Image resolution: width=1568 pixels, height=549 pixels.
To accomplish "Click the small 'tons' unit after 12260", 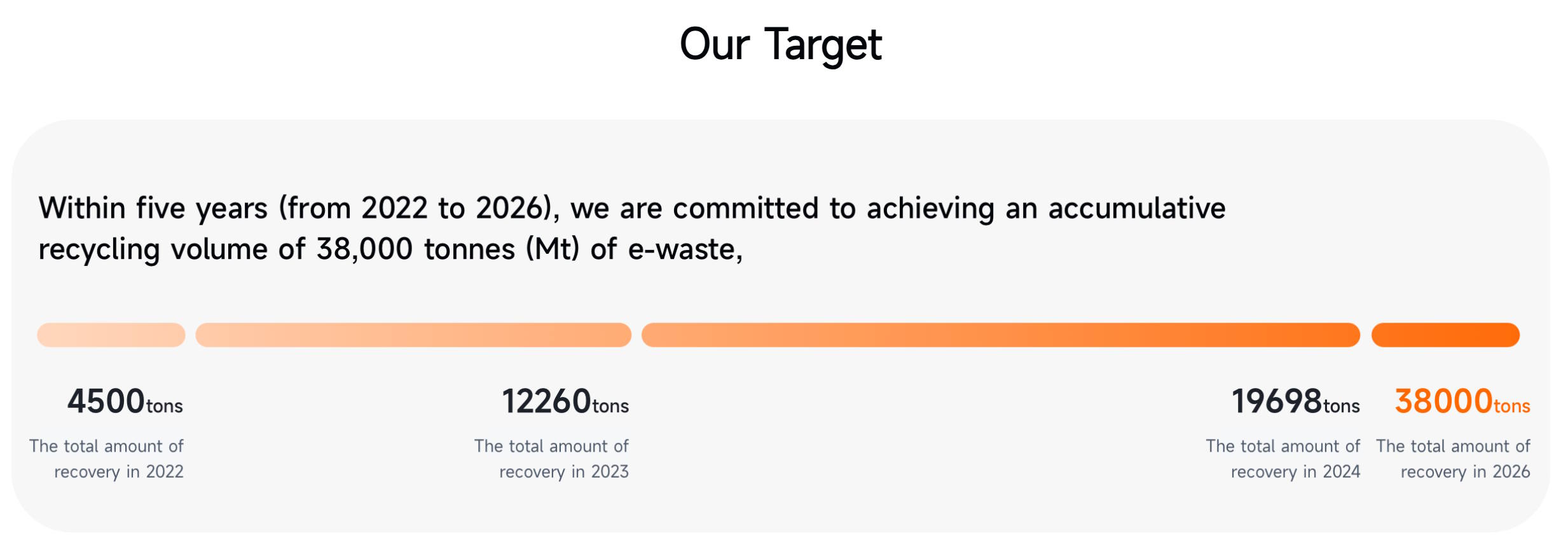I will 611,406.
